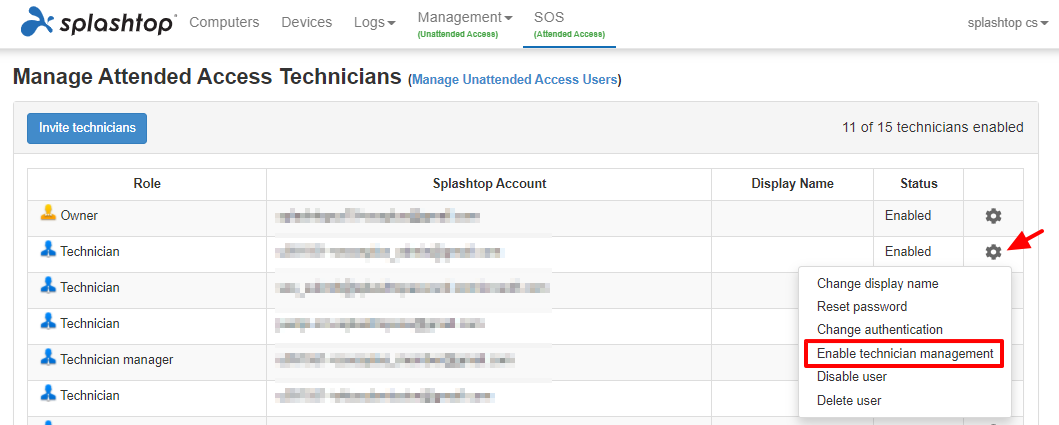
Task: Select Reset password menu entry
Action: coord(862,307)
